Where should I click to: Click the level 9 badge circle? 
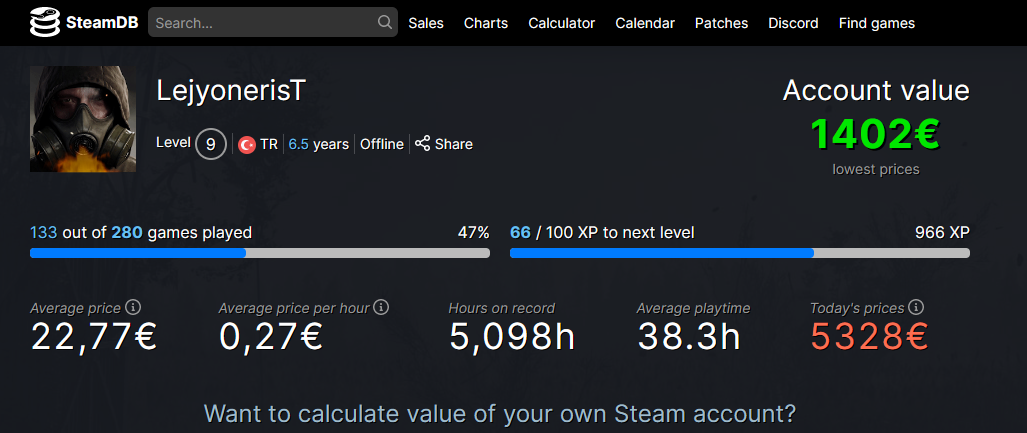click(x=210, y=144)
